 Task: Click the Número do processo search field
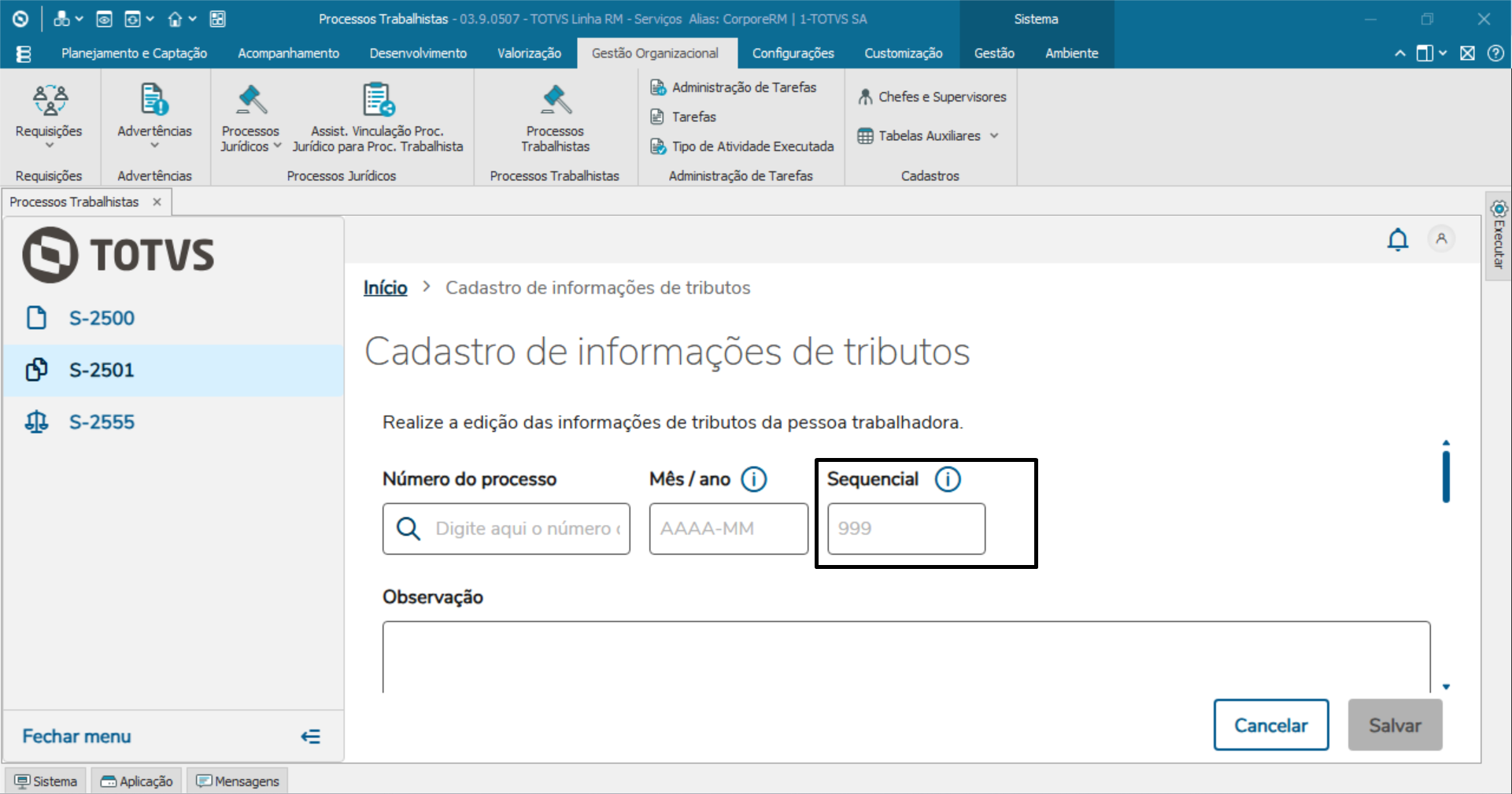[506, 529]
